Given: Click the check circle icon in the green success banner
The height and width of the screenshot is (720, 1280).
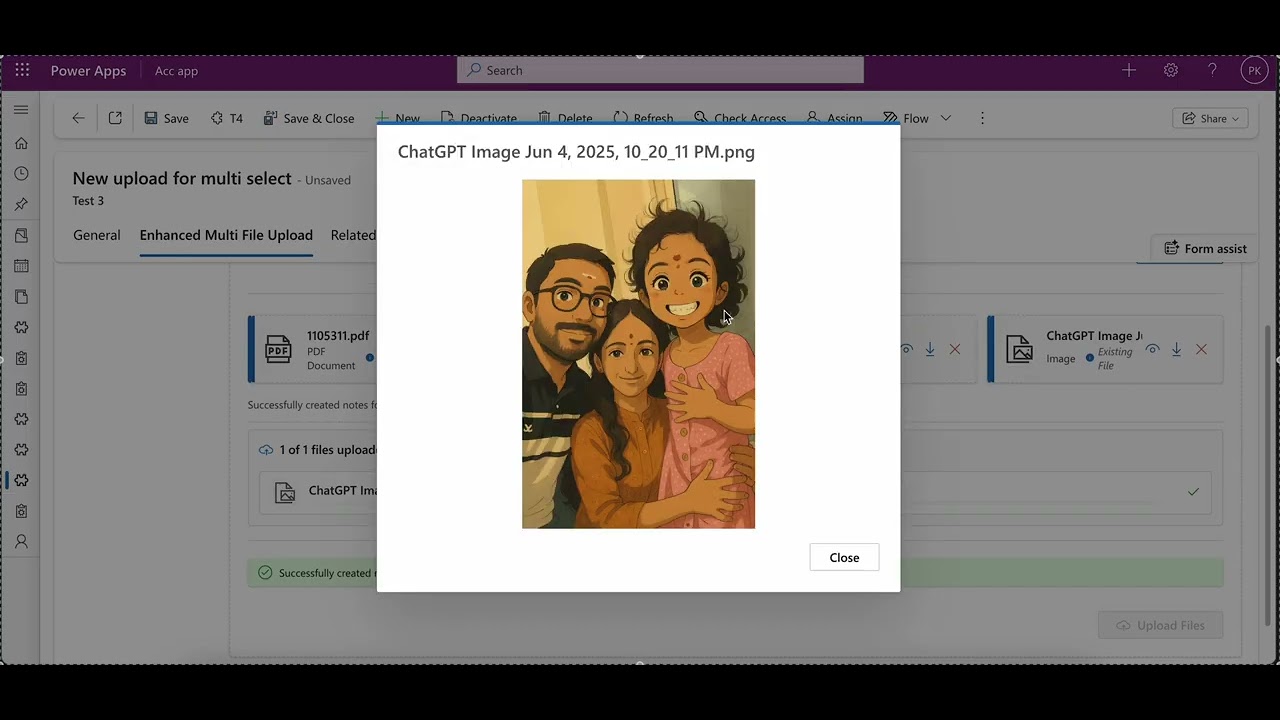Looking at the screenshot, I should [x=265, y=573].
